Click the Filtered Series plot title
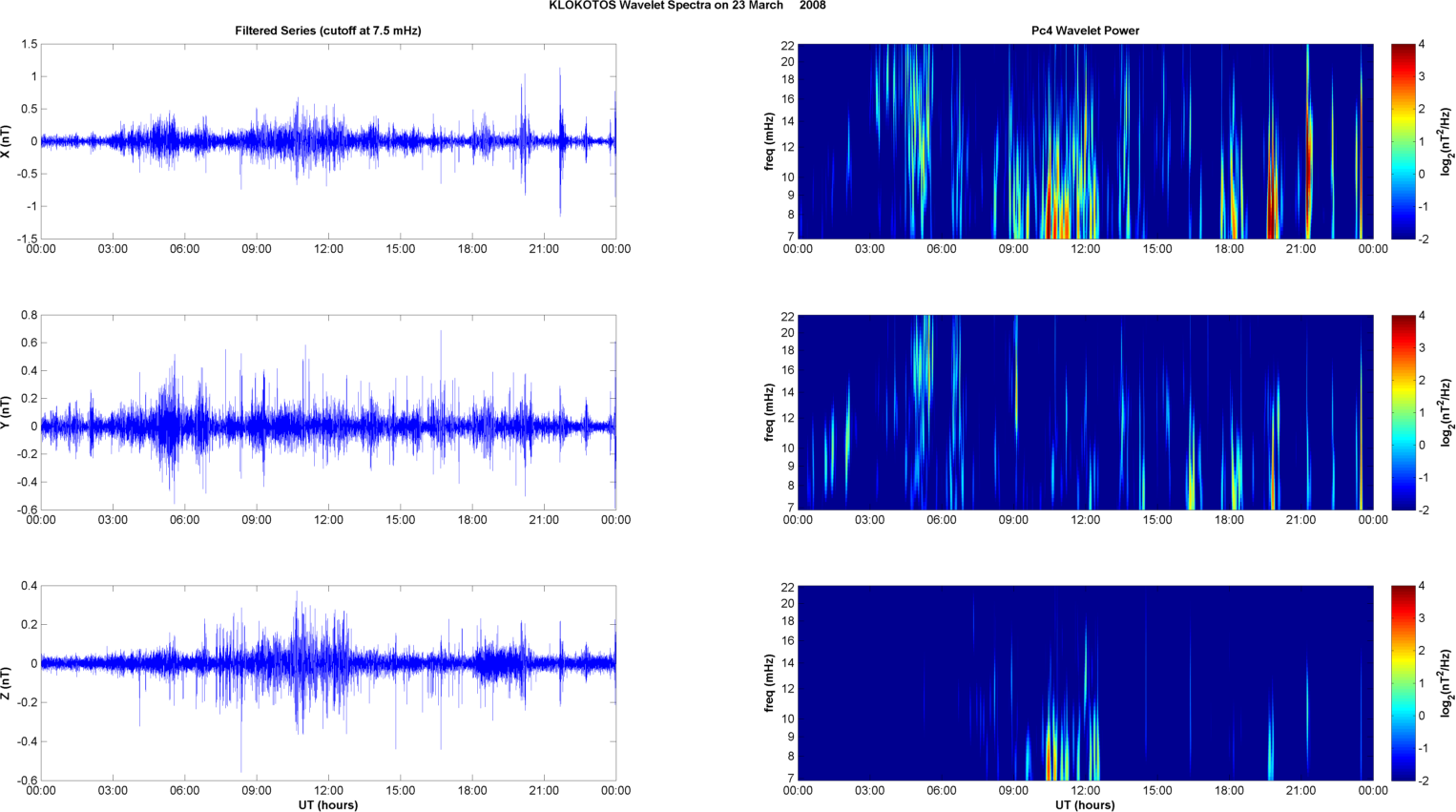Screen dimensions: 1456x812 click(x=328, y=31)
